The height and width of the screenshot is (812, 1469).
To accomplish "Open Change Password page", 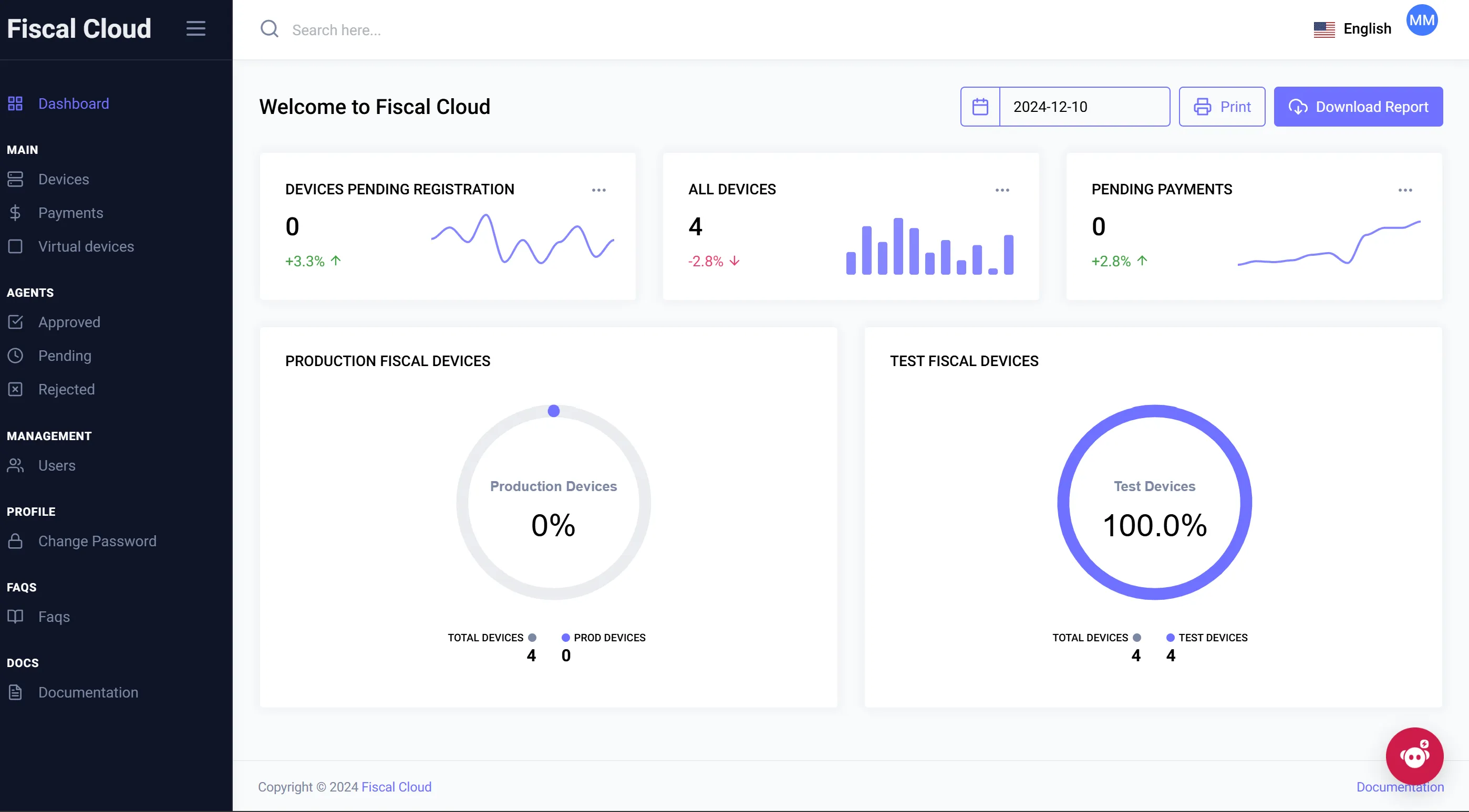I will pos(97,541).
